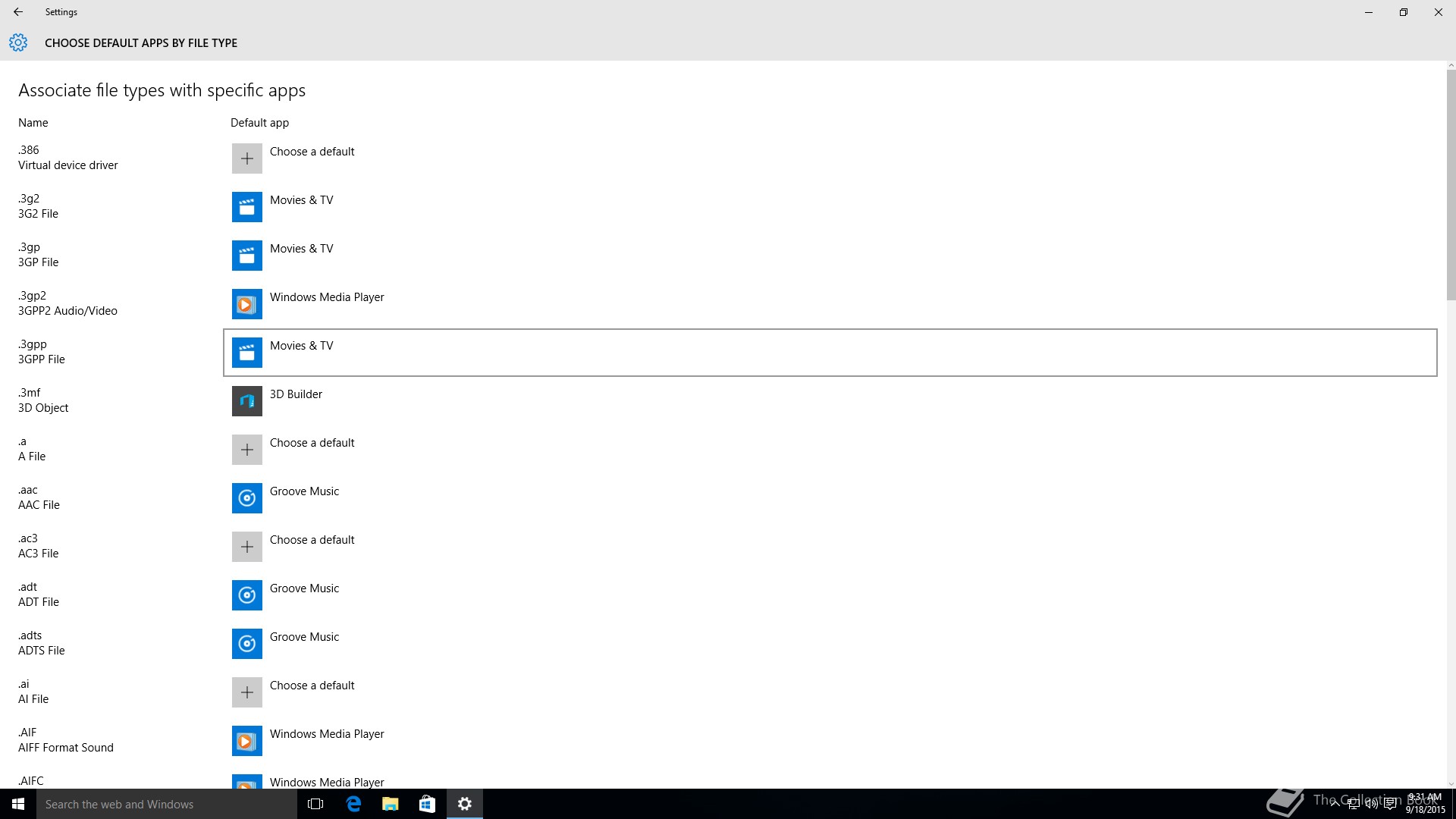Click the scrollbar up arrow
Viewport: 1456px width, 819px height.
(1451, 65)
